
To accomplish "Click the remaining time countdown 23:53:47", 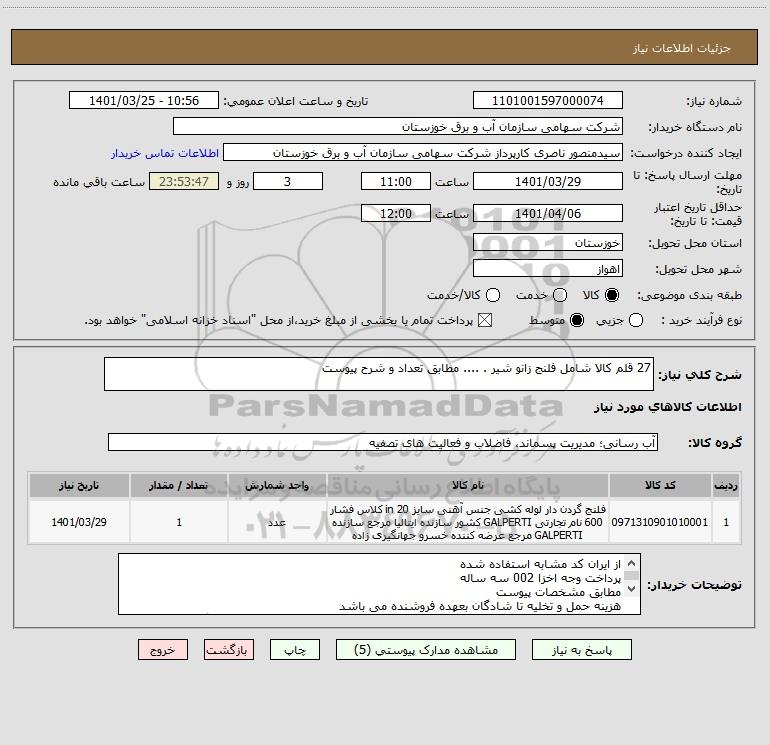I will [x=184, y=181].
